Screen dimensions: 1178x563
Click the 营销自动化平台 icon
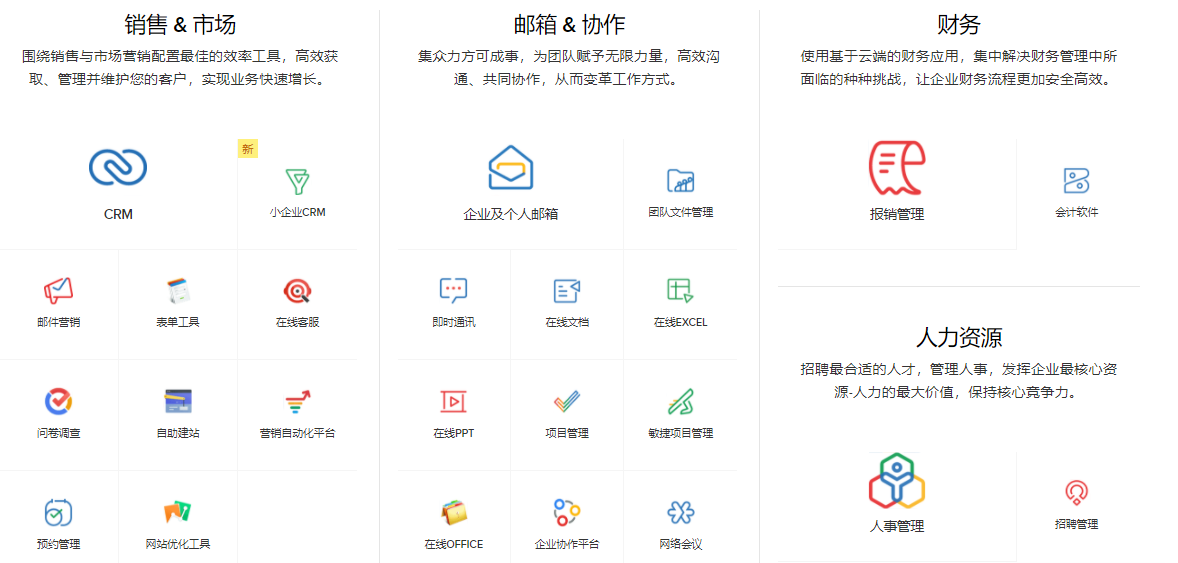coord(297,402)
